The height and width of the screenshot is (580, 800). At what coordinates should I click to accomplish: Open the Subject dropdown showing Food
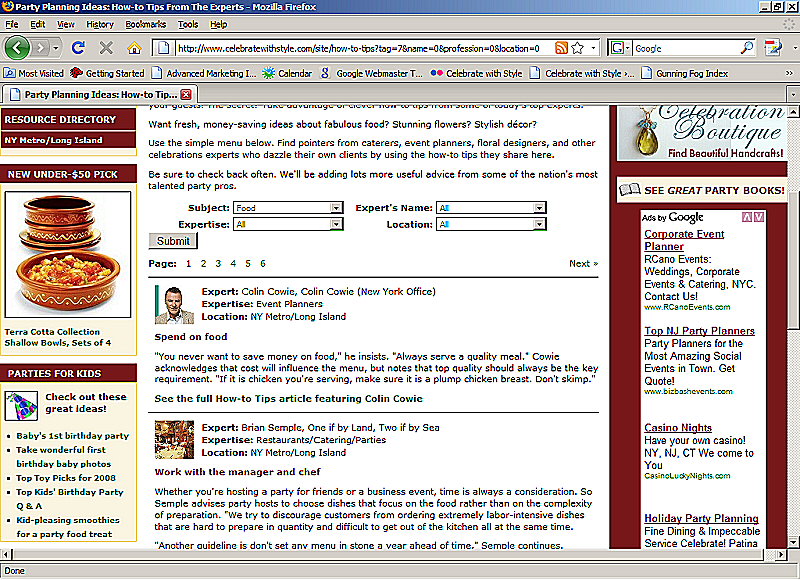[288, 208]
